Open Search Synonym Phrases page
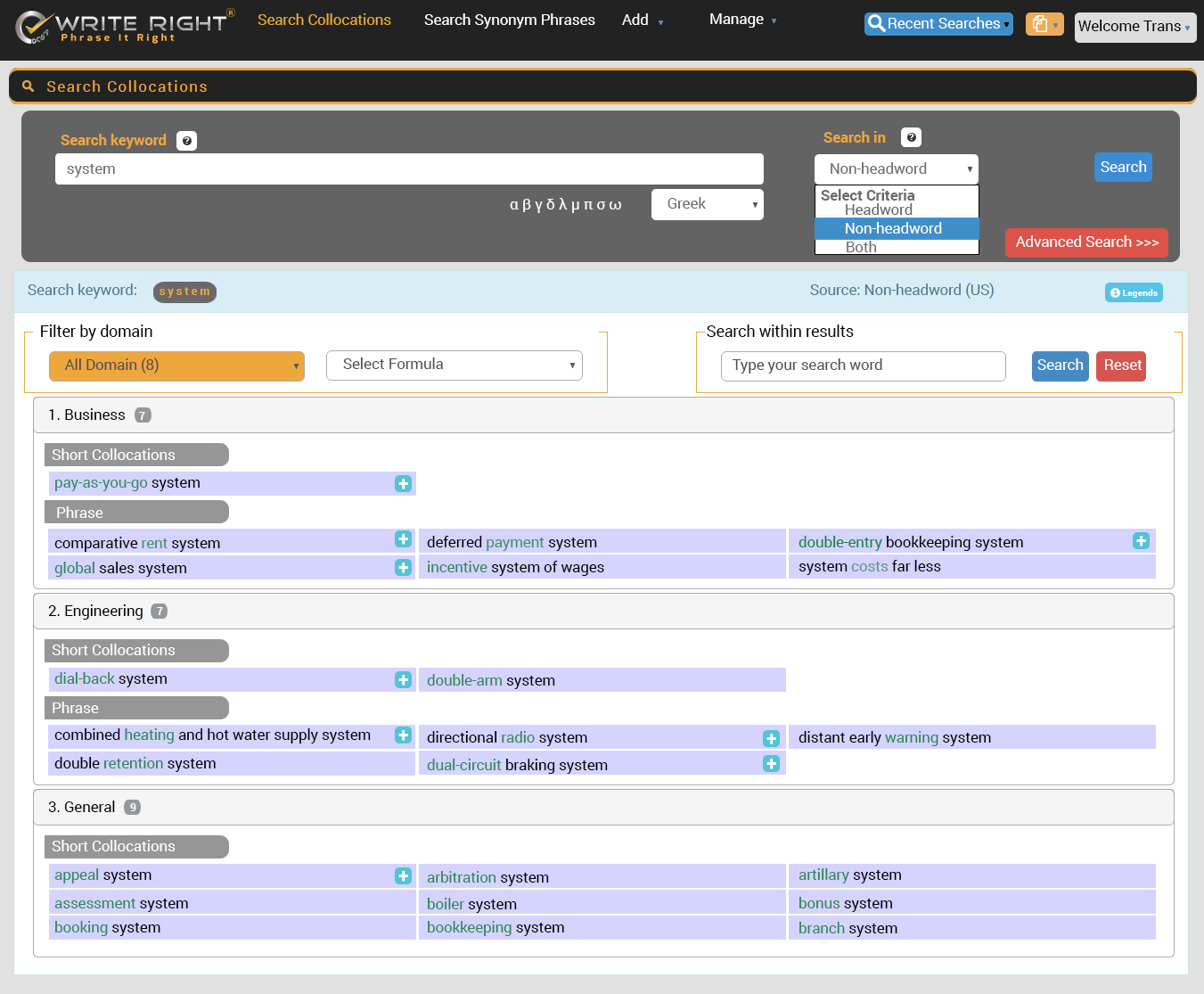The height and width of the screenshot is (994, 1204). click(509, 20)
